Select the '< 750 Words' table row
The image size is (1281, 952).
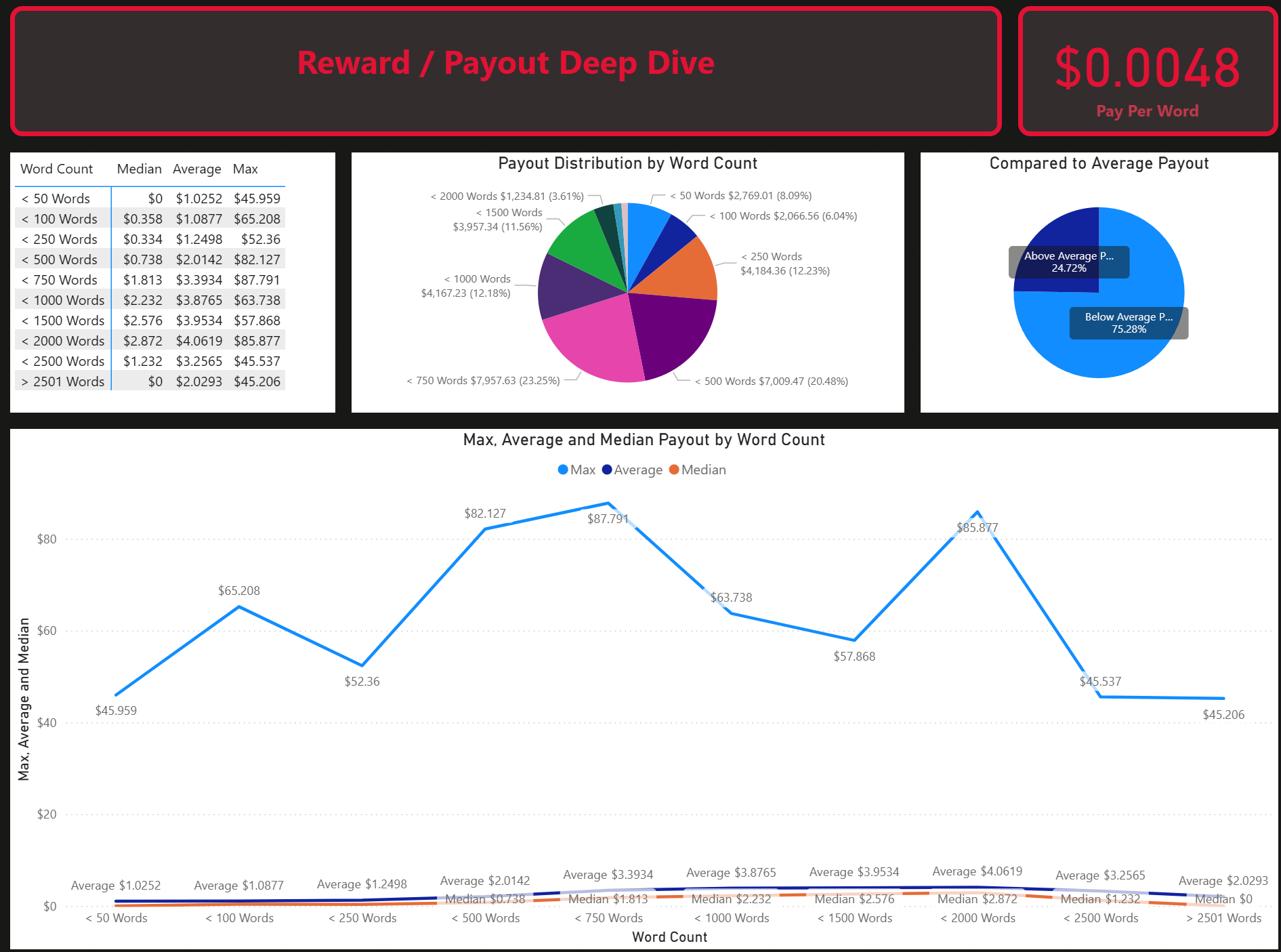coord(150,280)
